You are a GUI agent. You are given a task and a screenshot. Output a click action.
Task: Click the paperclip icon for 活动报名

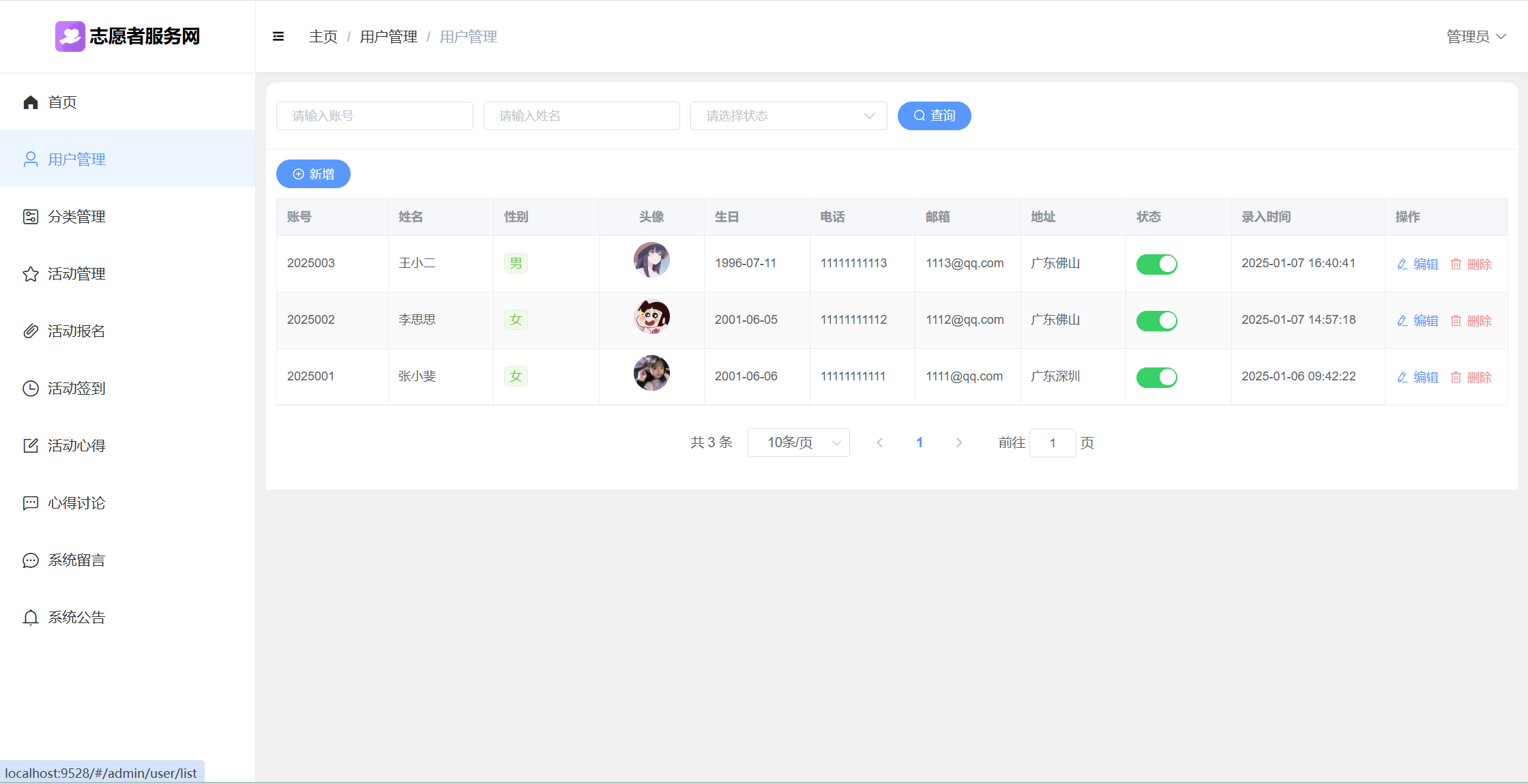31,331
